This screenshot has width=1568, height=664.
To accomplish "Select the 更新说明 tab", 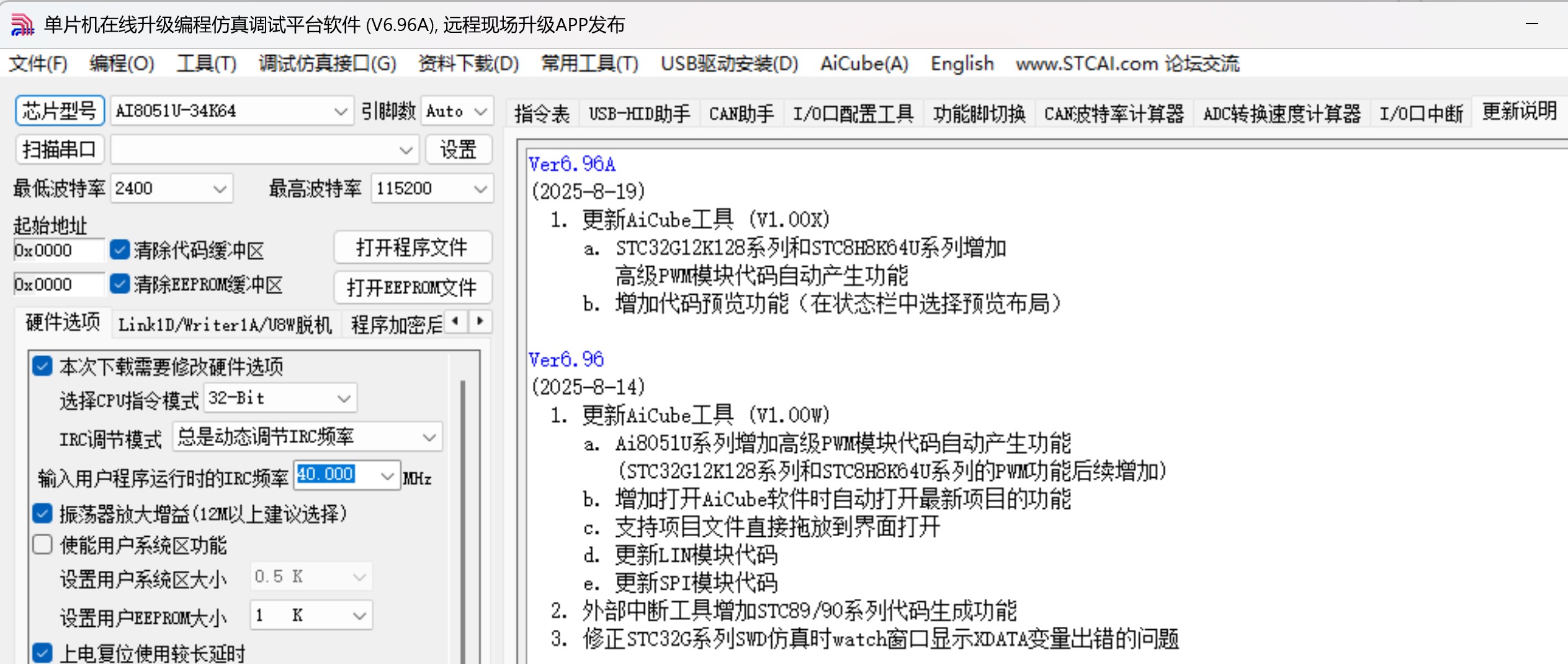I will tap(1520, 111).
